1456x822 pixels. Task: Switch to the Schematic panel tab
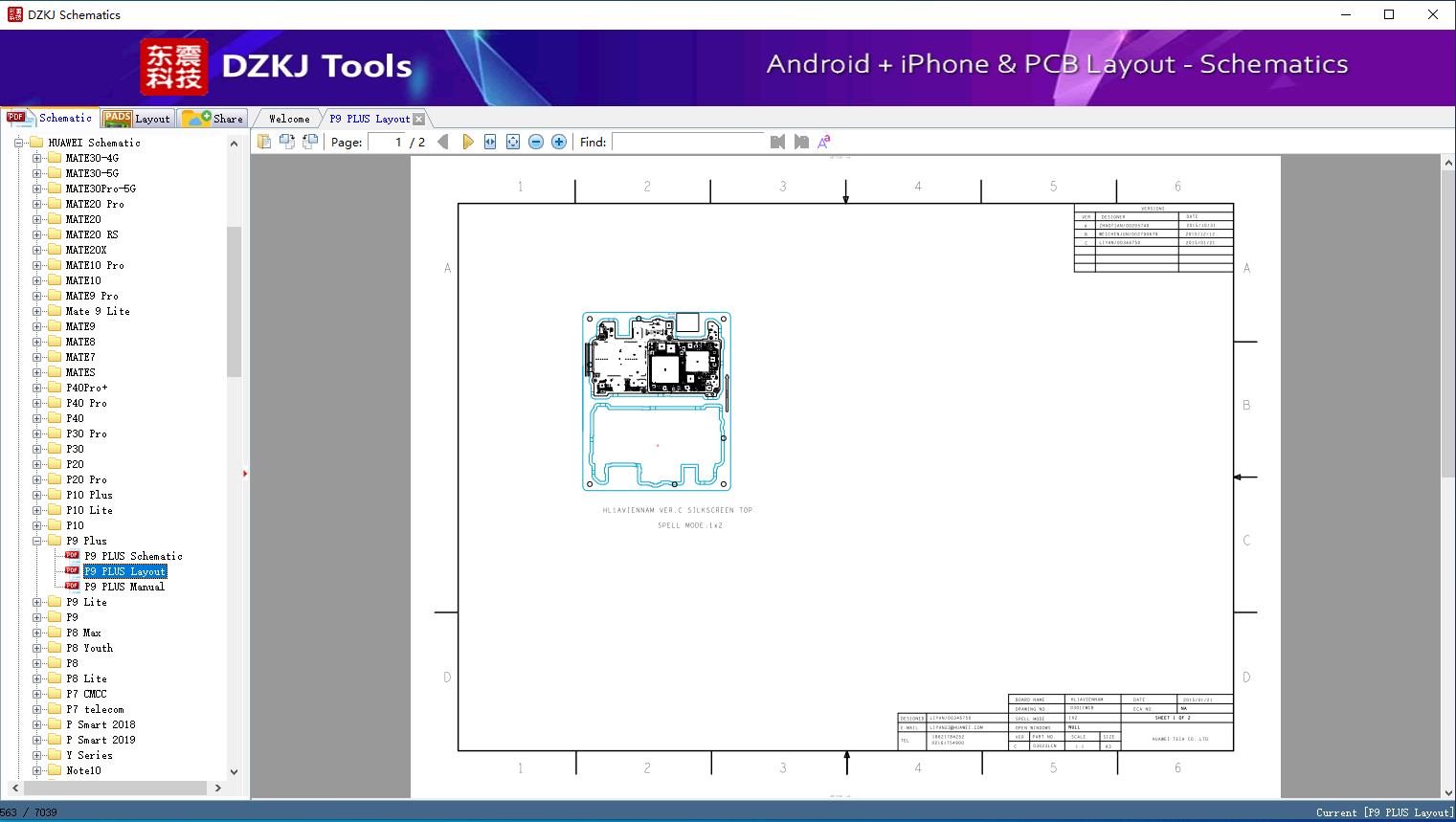(50, 118)
